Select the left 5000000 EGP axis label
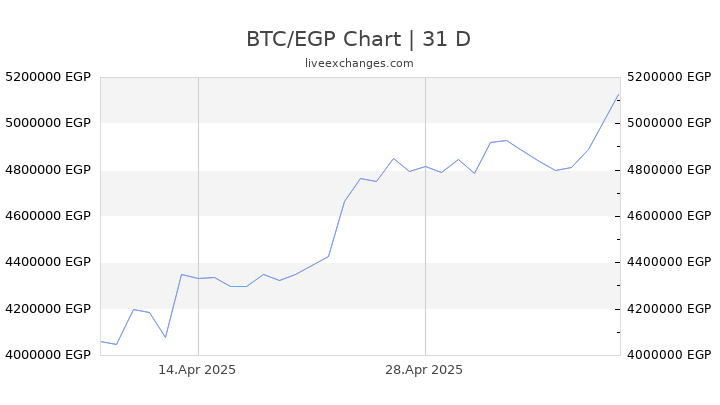The image size is (720, 405). 48,123
